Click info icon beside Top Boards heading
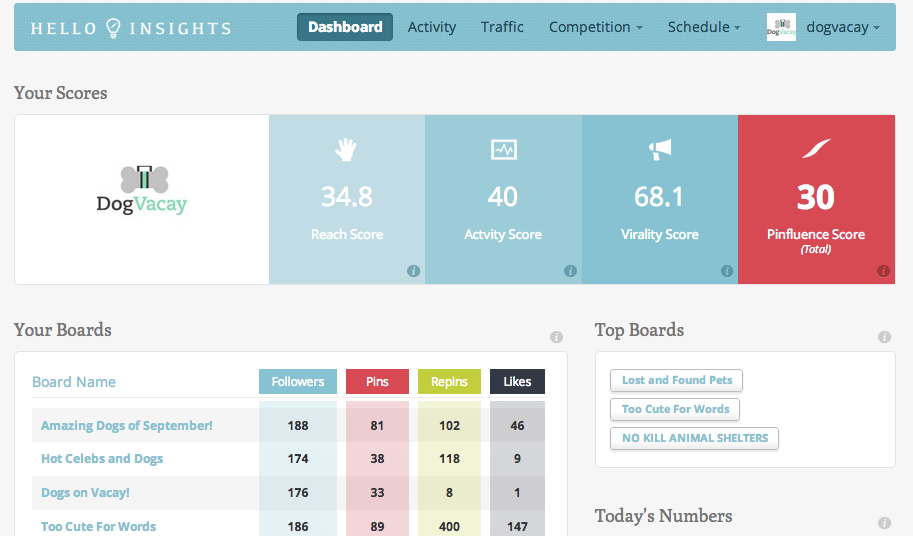The width and height of the screenshot is (913, 536). point(884,337)
